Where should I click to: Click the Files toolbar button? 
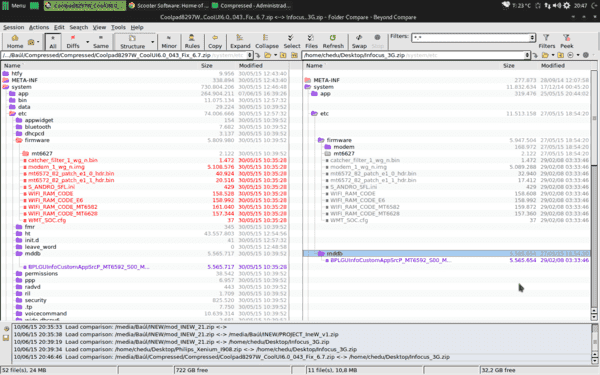coord(311,41)
